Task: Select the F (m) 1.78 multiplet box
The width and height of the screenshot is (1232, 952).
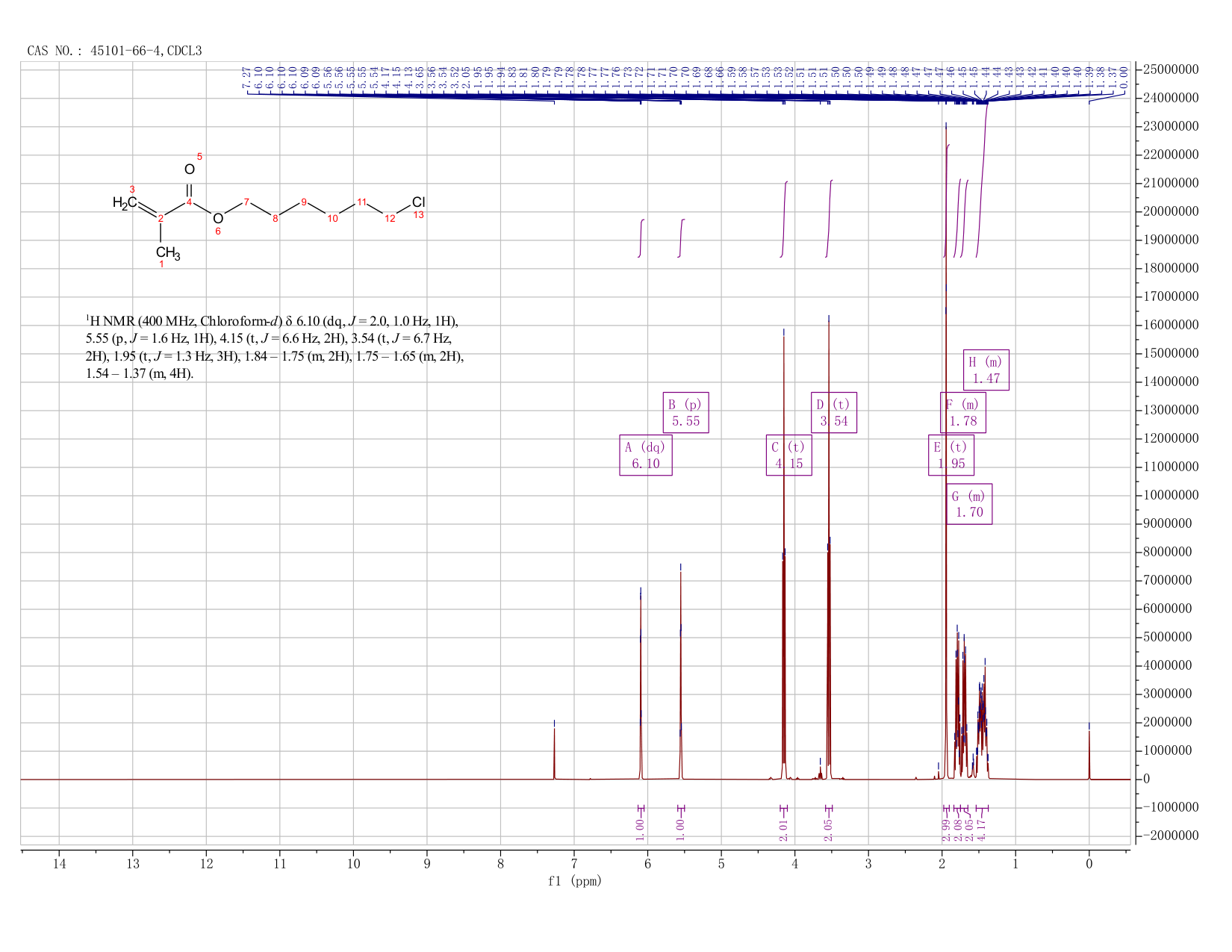Action: click(962, 413)
